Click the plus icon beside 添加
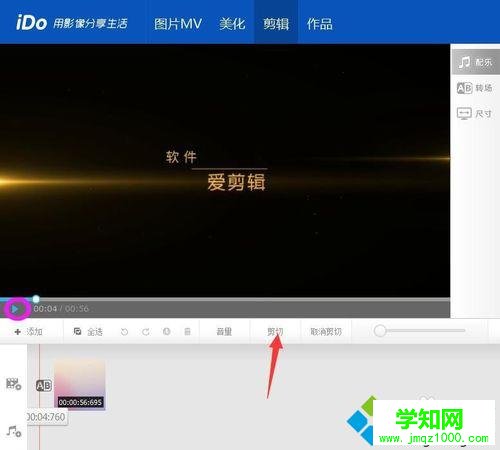Image resolution: width=500 pixels, height=450 pixels. click(x=18, y=332)
